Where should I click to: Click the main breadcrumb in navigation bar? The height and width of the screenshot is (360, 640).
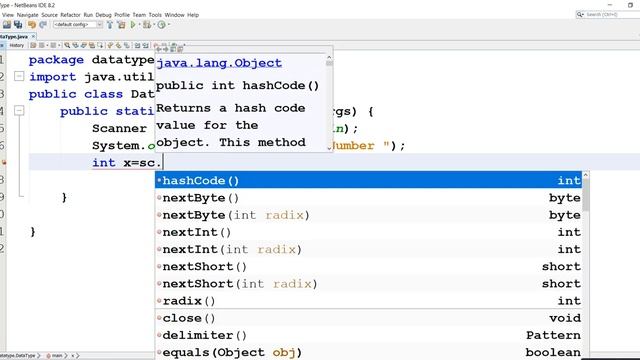click(x=54, y=356)
